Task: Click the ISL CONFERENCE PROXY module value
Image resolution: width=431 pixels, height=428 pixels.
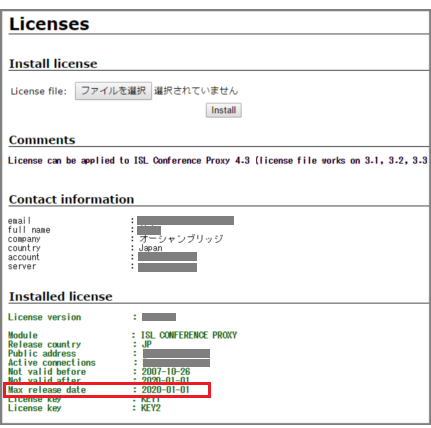Action: [x=189, y=335]
